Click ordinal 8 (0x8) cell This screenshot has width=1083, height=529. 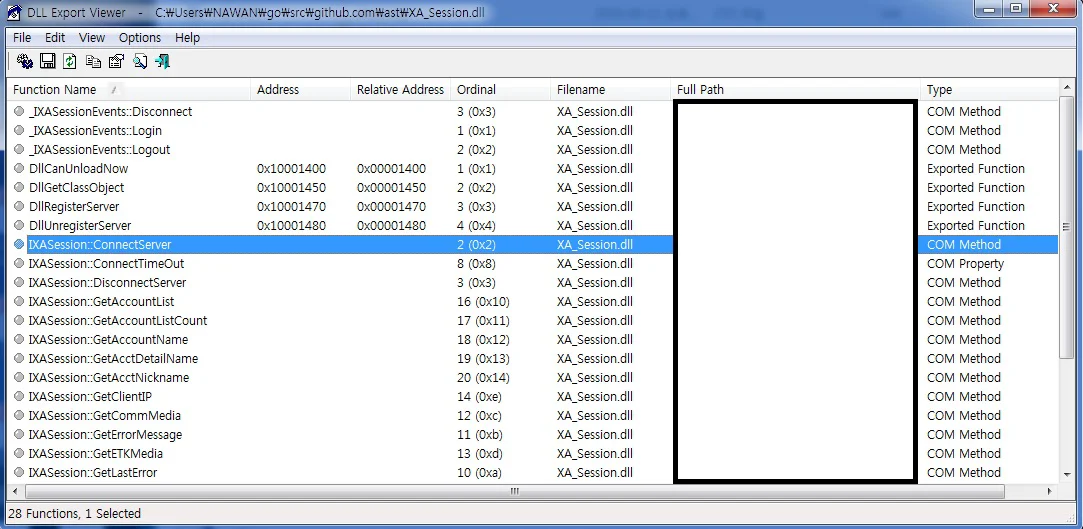[x=476, y=264]
